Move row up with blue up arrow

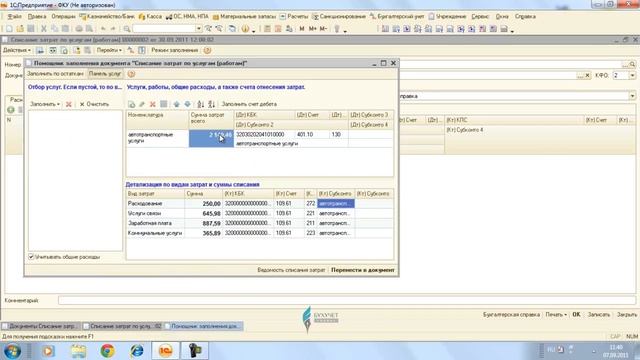pyautogui.click(x=176, y=104)
